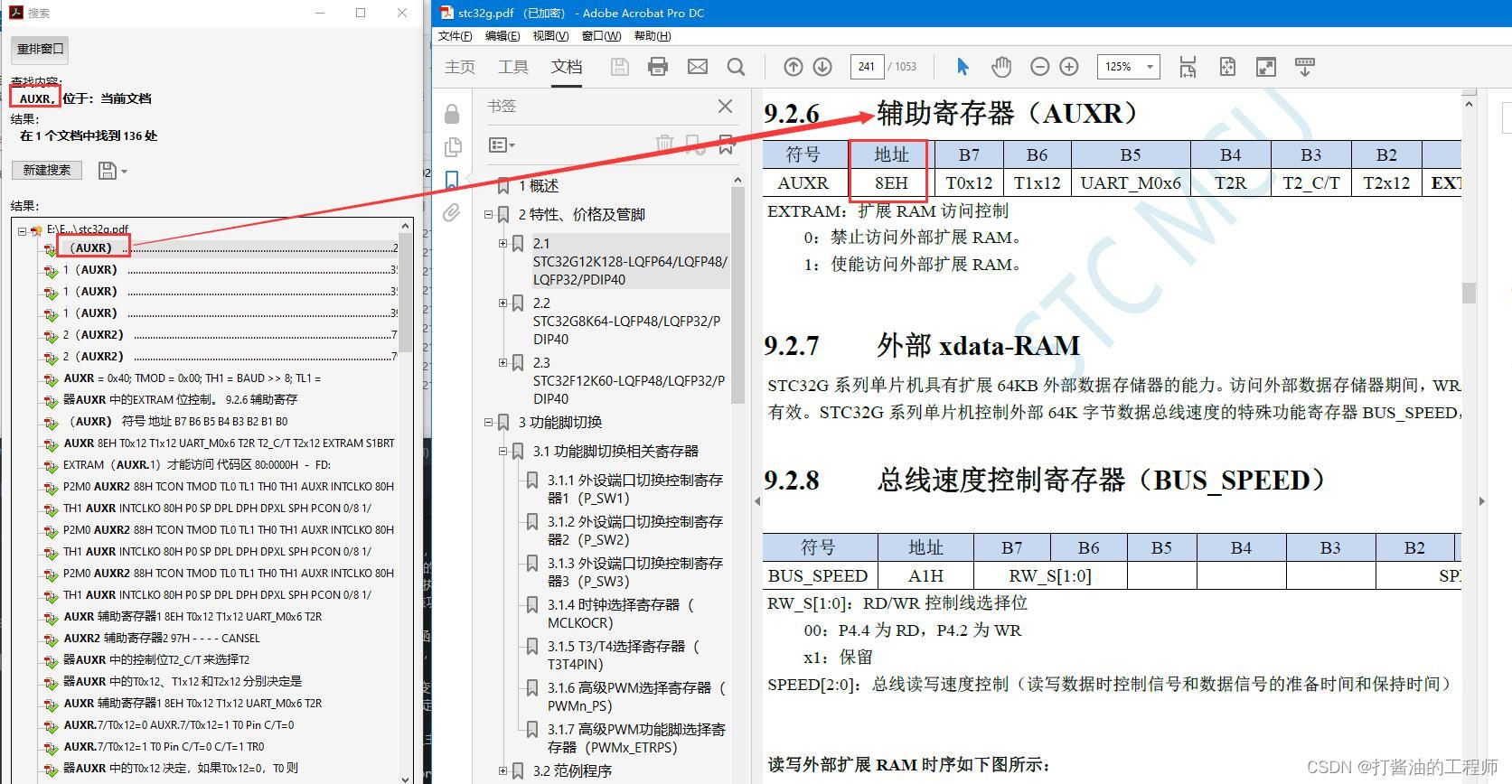The height and width of the screenshot is (784, 1512).
Task: Zoom out with the minus circle icon
Action: pos(1040,67)
